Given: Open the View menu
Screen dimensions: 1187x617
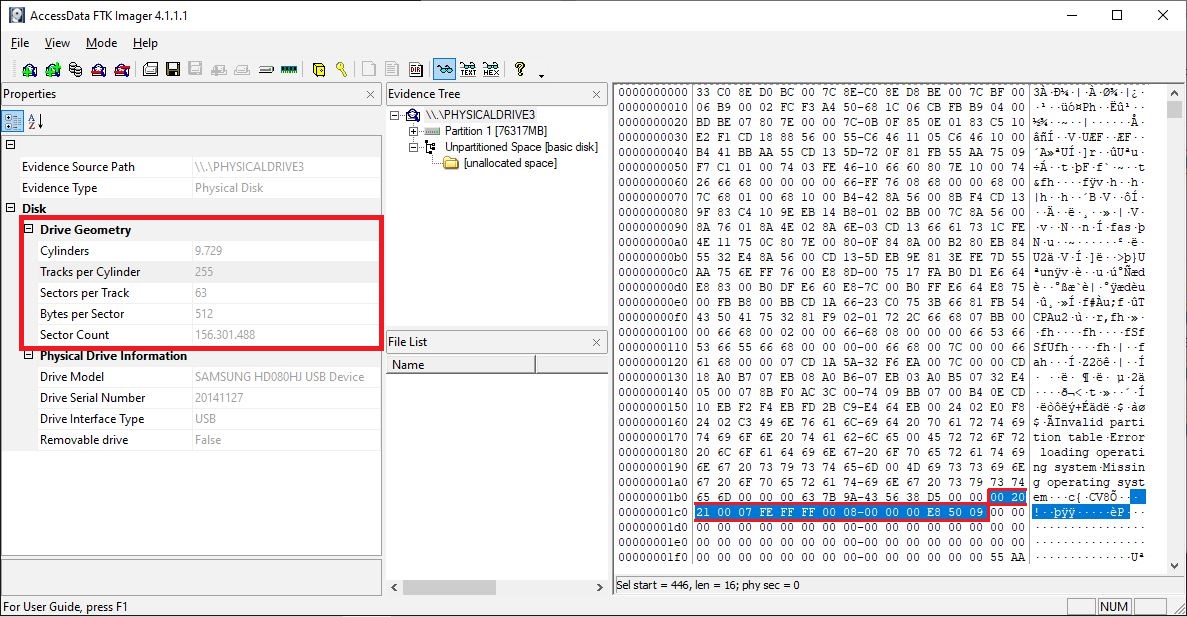Looking at the screenshot, I should pos(57,43).
